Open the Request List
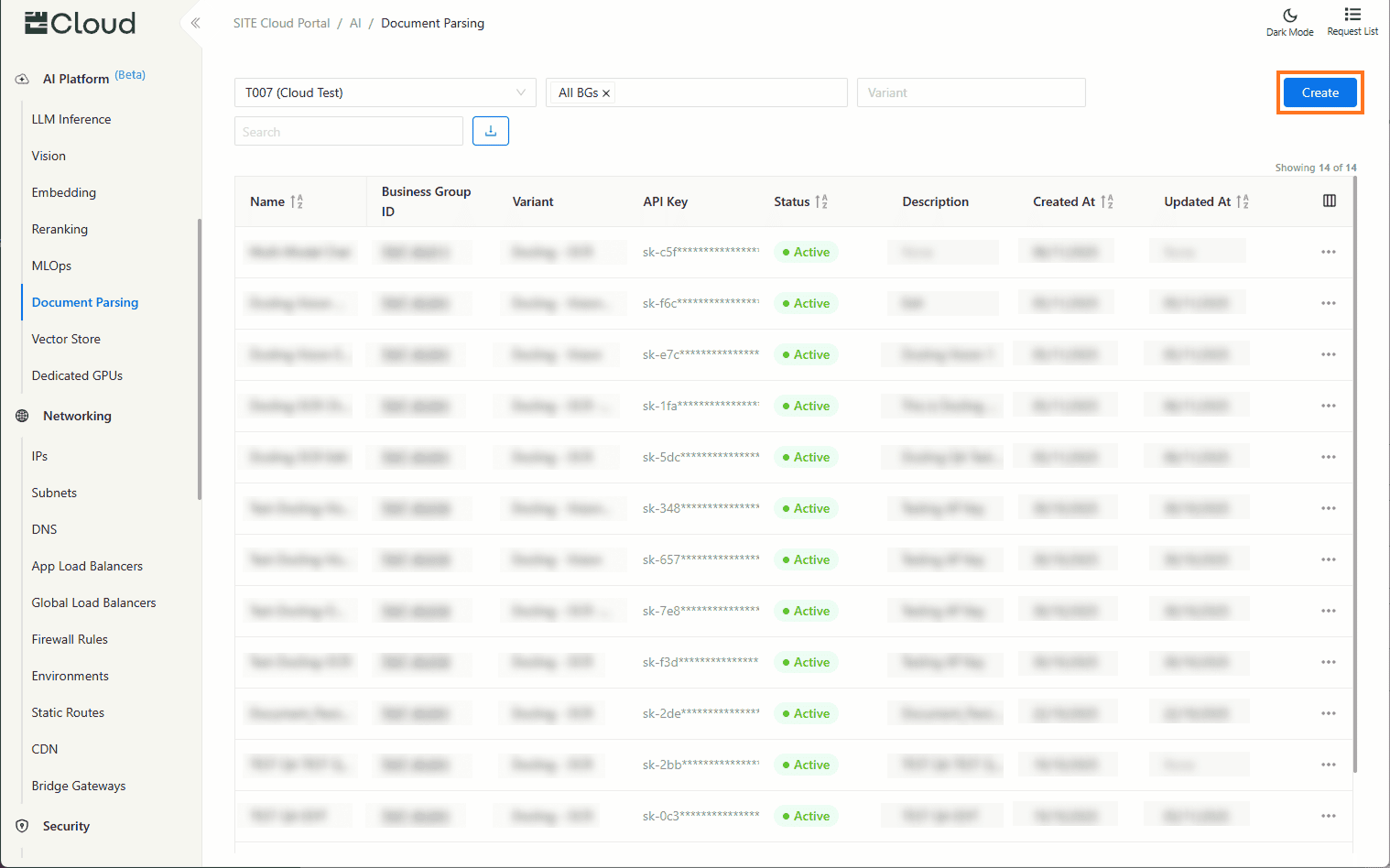Screen dimensions: 1390x868 [x=1352, y=22]
